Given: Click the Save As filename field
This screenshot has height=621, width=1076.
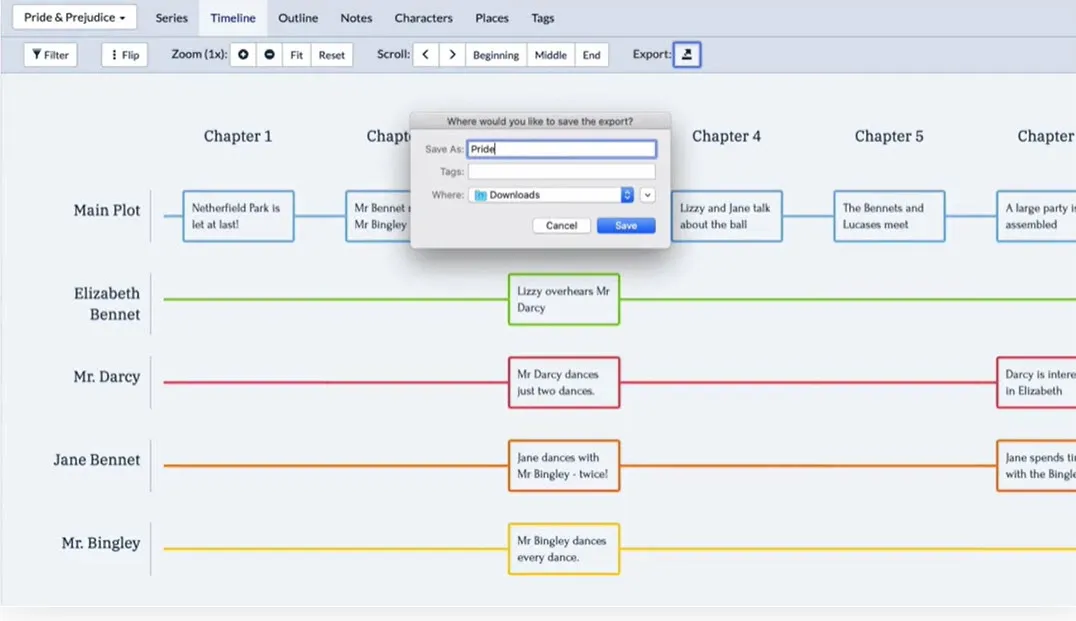Looking at the screenshot, I should point(561,149).
